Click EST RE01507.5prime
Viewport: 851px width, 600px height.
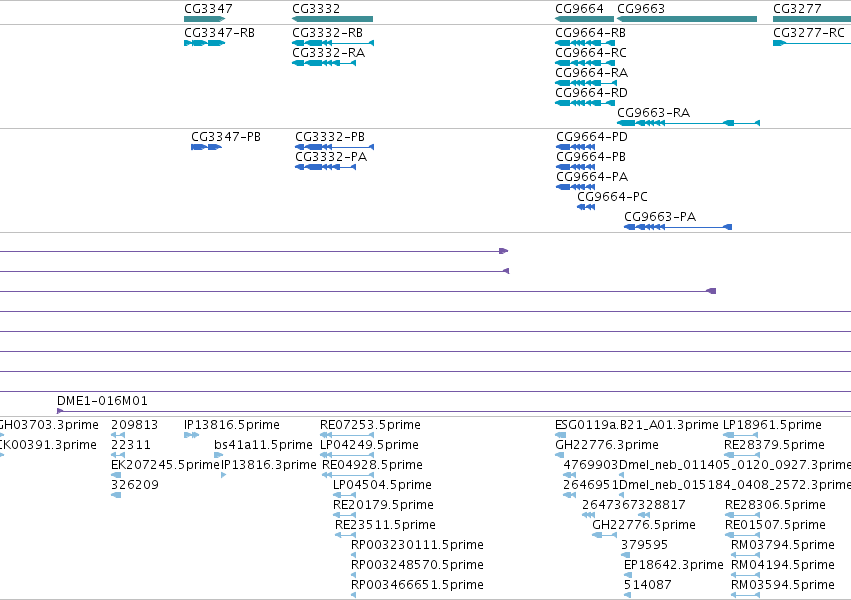coord(776,525)
